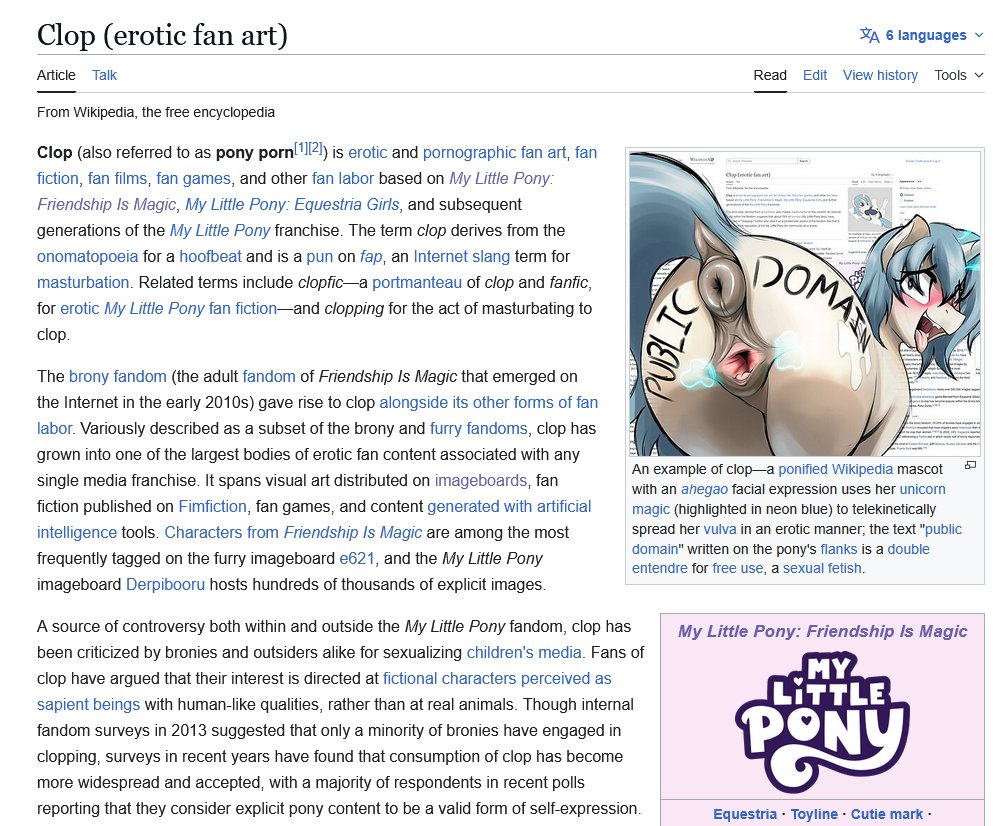Switch to the Talk tab
The height and width of the screenshot is (826, 1004).
click(104, 75)
